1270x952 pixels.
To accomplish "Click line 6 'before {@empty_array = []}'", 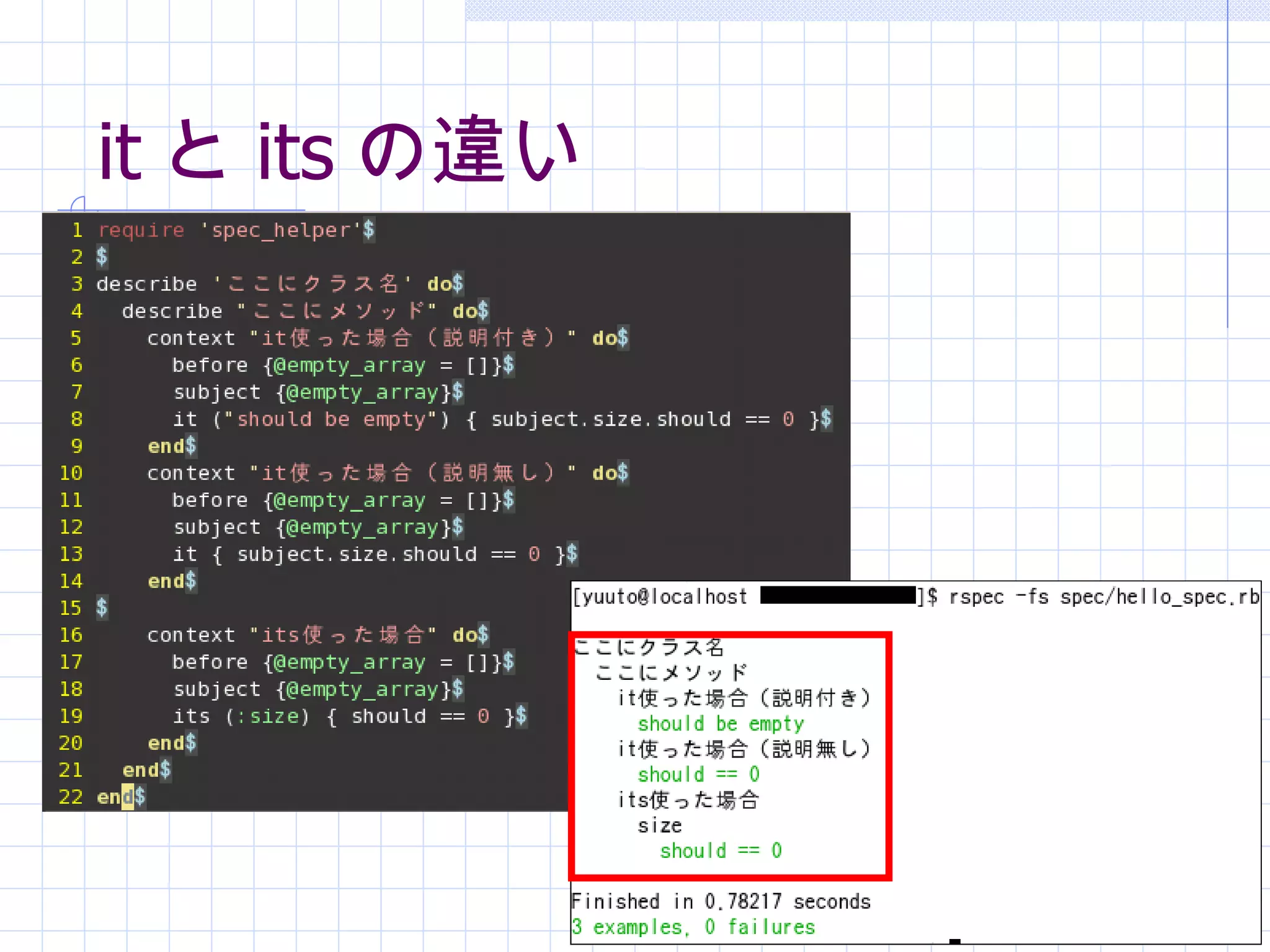I will coord(337,365).
